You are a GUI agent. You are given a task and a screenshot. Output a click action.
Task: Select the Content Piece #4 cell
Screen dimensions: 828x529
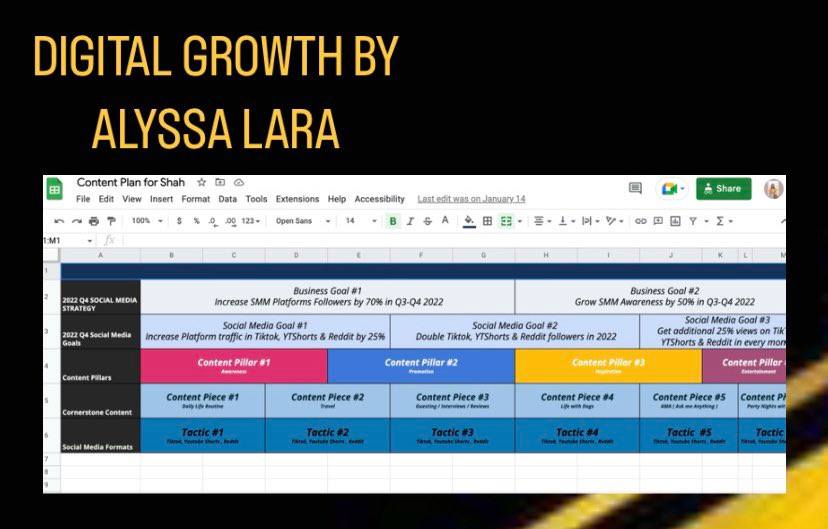pyautogui.click(x=577, y=401)
